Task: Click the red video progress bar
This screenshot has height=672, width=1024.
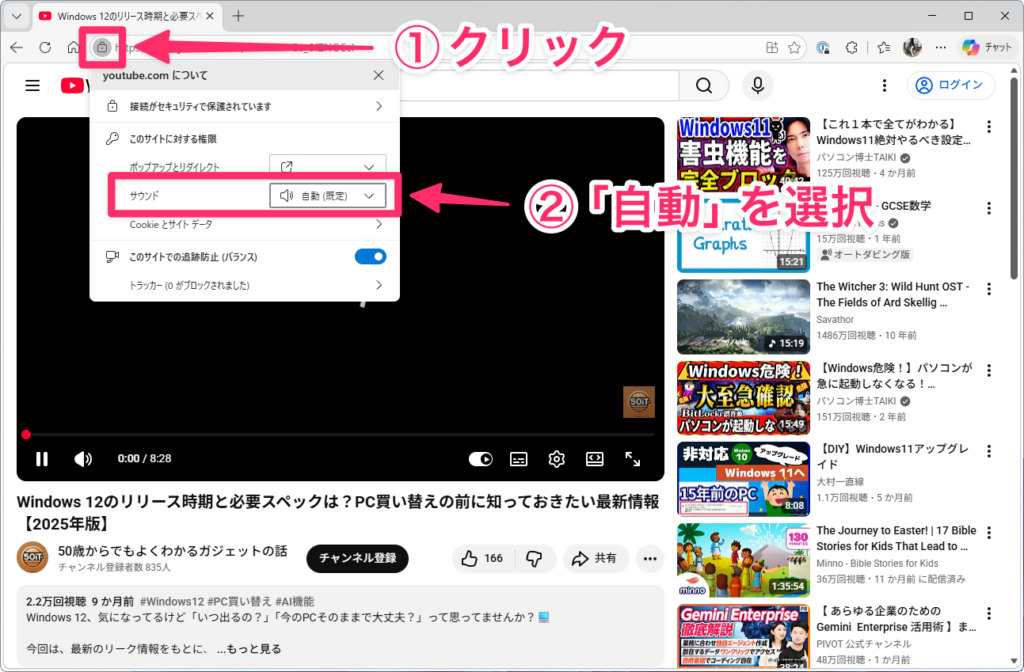Action: (x=340, y=435)
